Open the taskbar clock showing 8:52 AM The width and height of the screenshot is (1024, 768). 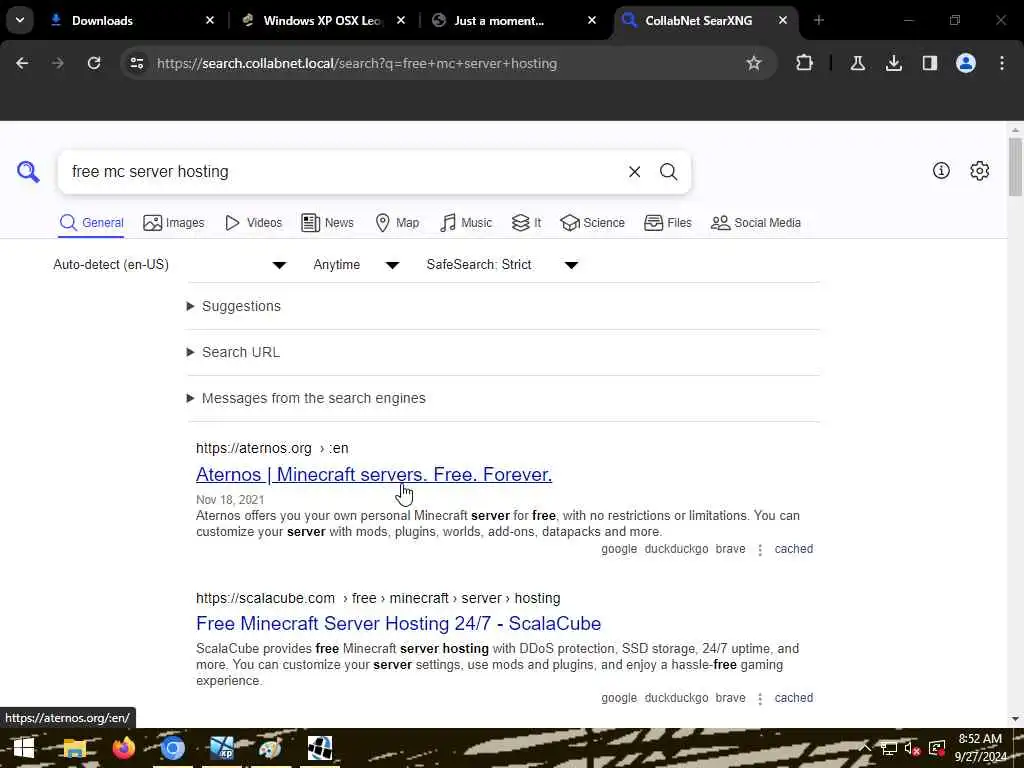980,748
